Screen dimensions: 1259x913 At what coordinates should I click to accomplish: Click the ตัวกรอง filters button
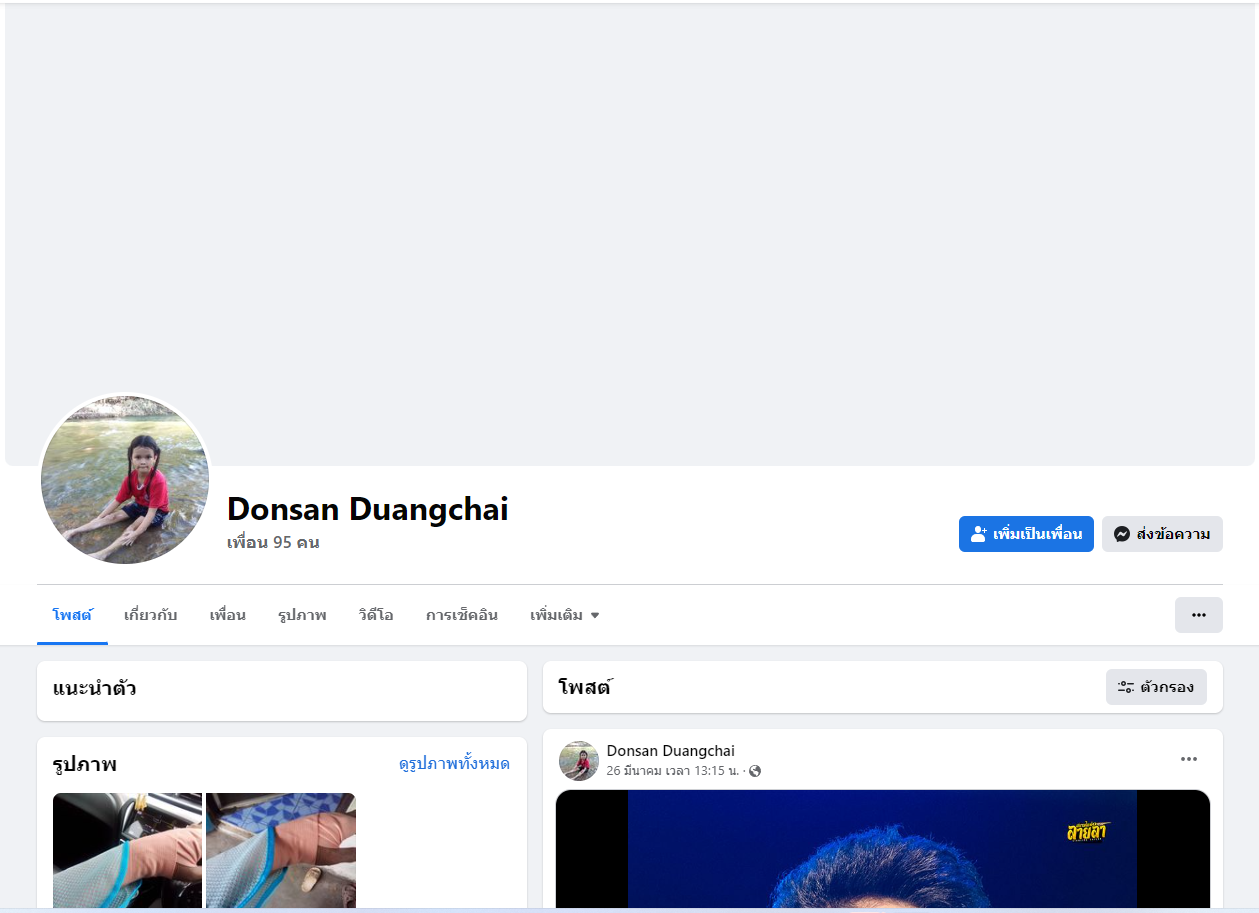(x=1156, y=687)
